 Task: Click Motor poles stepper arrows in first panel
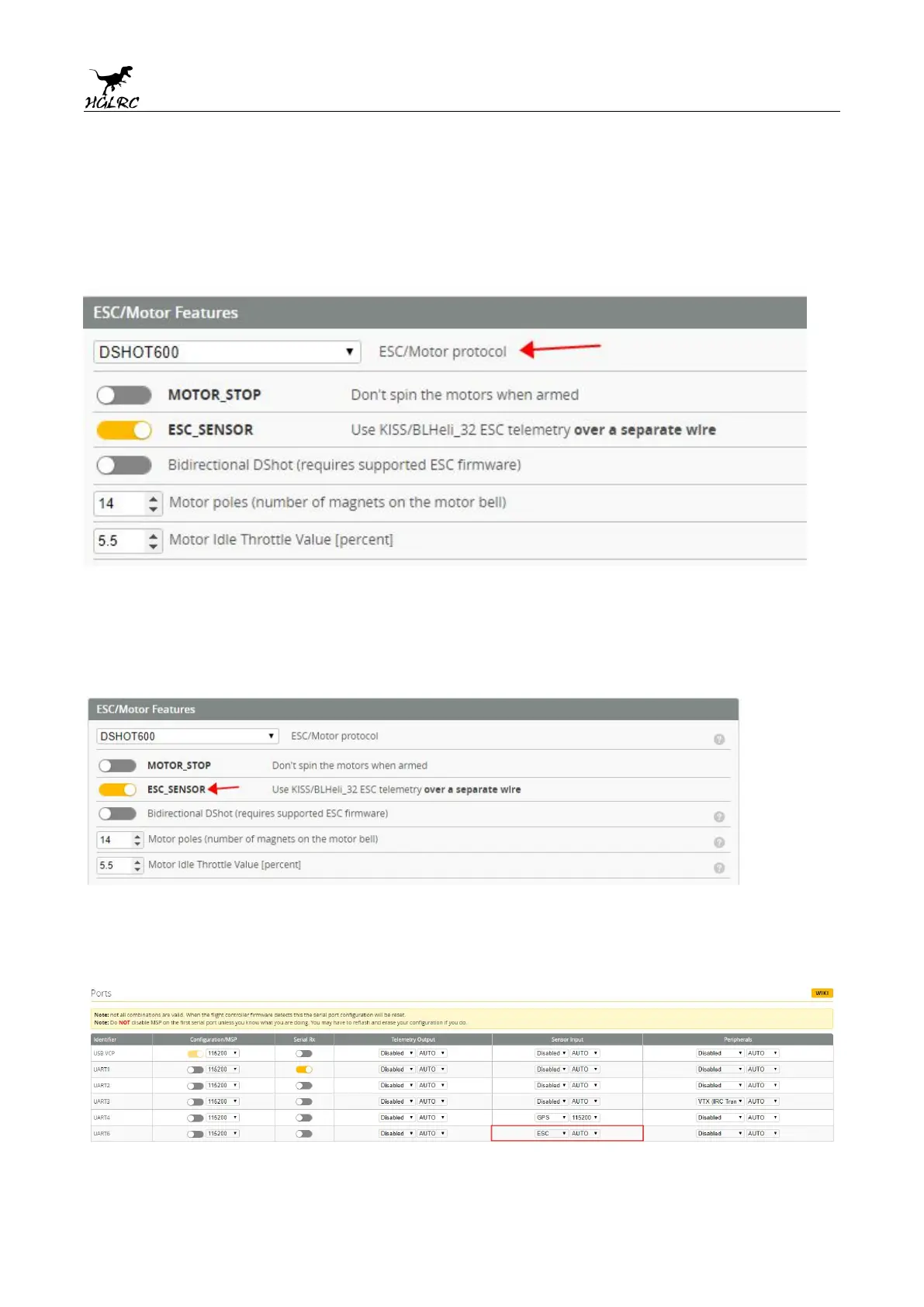(x=154, y=504)
